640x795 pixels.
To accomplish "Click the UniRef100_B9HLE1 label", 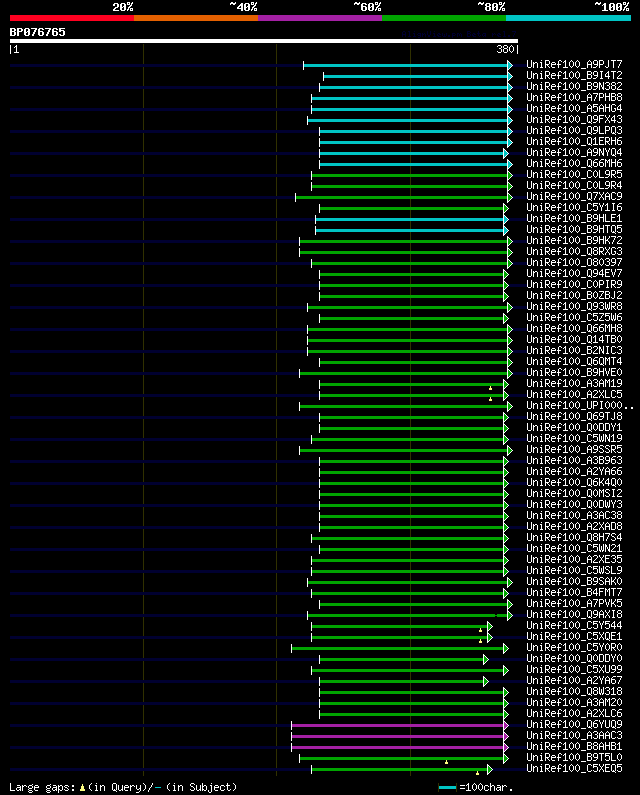I will pos(574,219).
